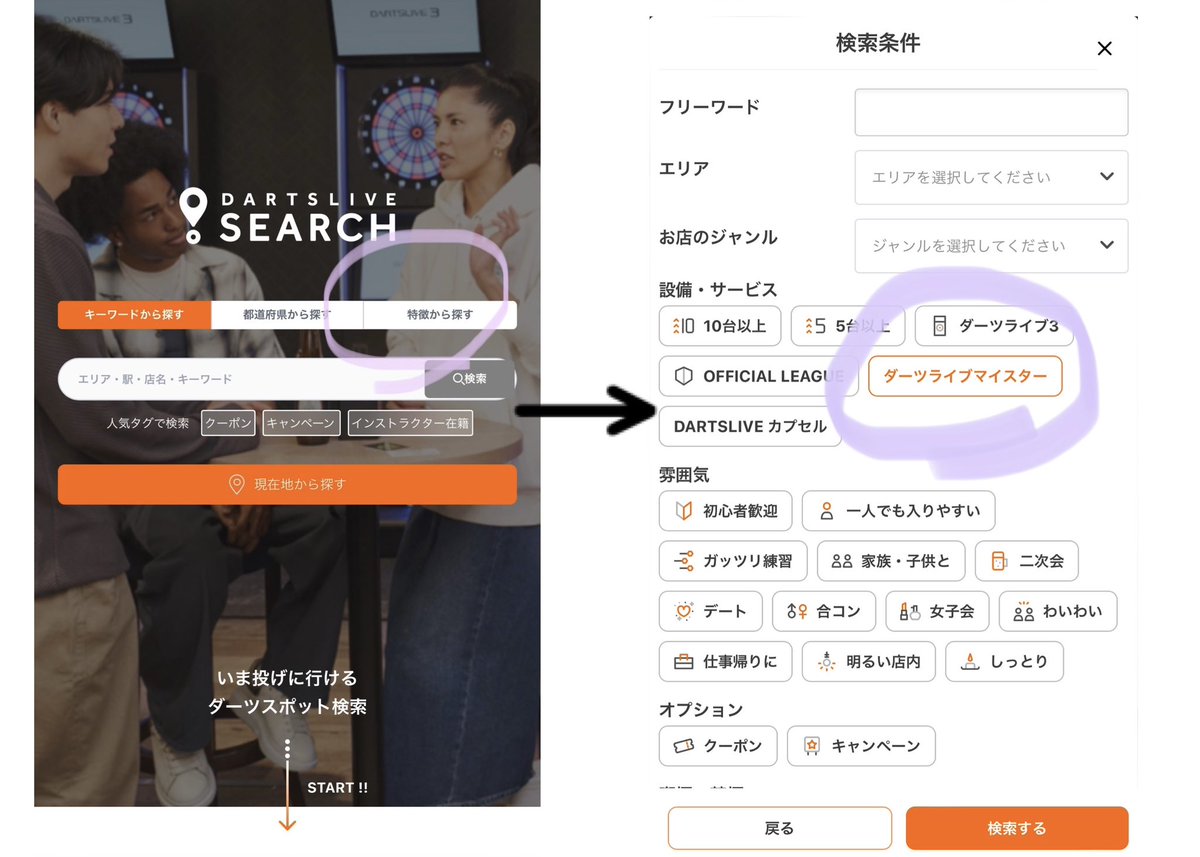
Task: Select the 二次会 chip
Action: click(x=1027, y=561)
